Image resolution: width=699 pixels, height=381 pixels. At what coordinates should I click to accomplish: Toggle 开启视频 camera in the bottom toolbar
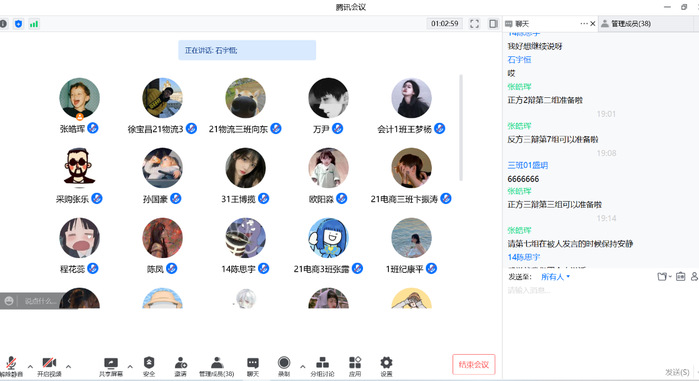click(49, 367)
